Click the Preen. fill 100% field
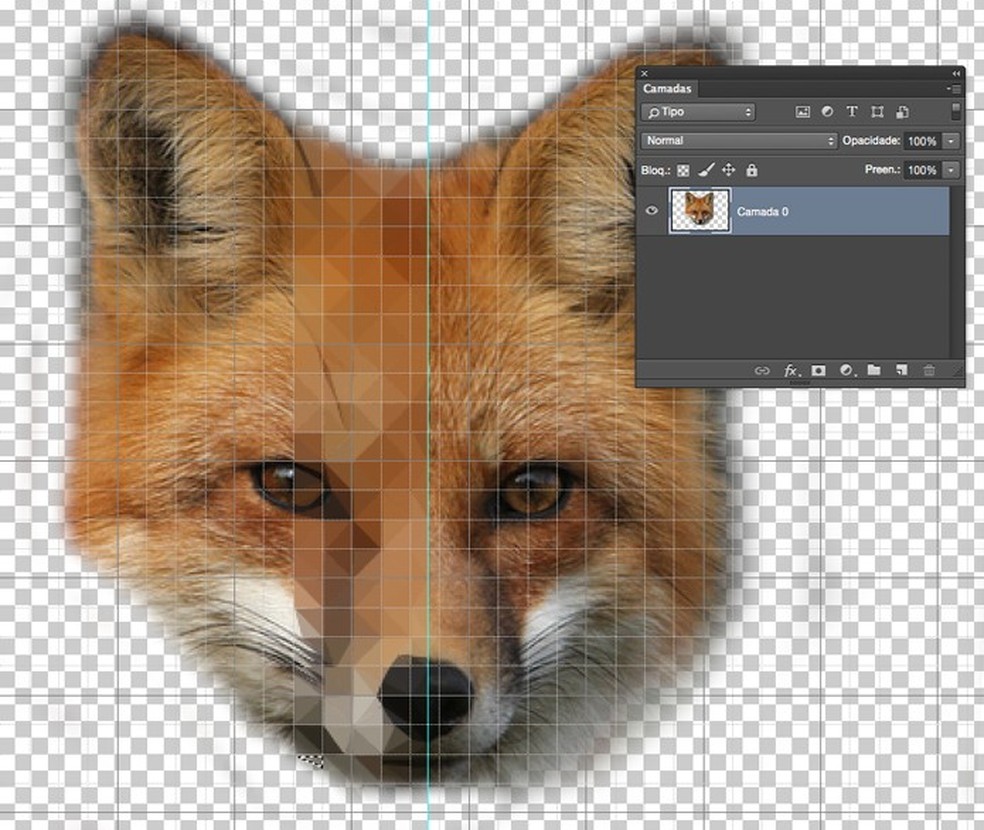Screen dimensions: 984x830 click(x=922, y=170)
